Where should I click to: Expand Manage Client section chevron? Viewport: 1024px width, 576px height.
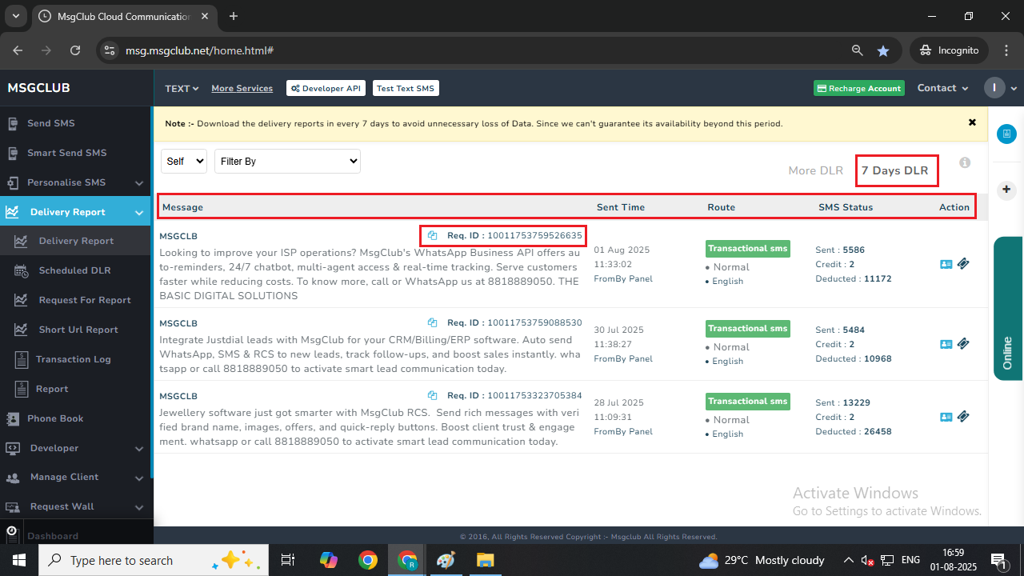(x=139, y=478)
